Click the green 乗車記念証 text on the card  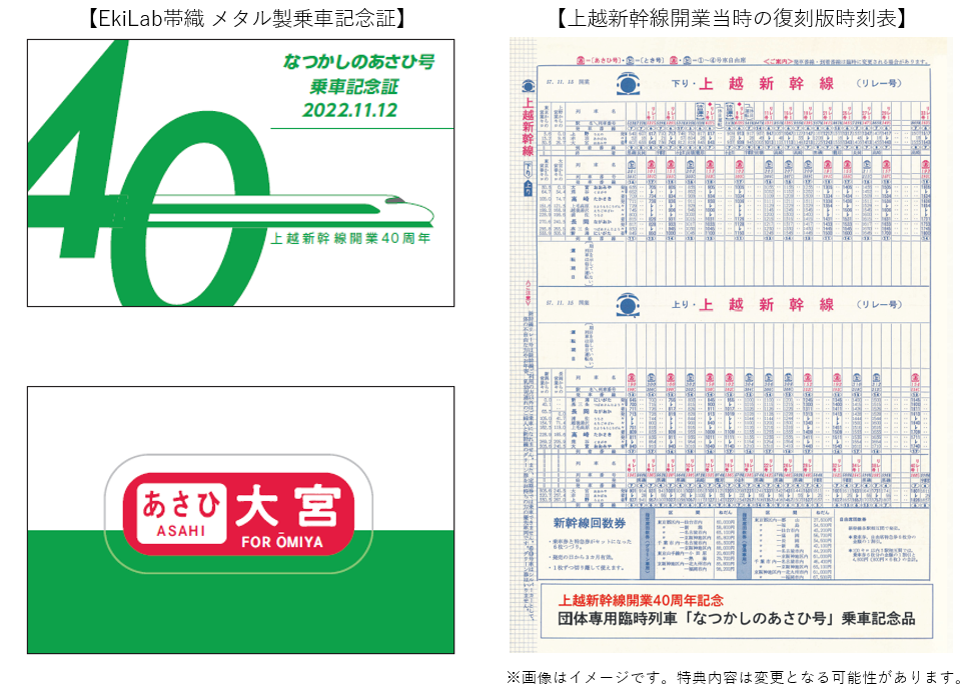(x=354, y=86)
